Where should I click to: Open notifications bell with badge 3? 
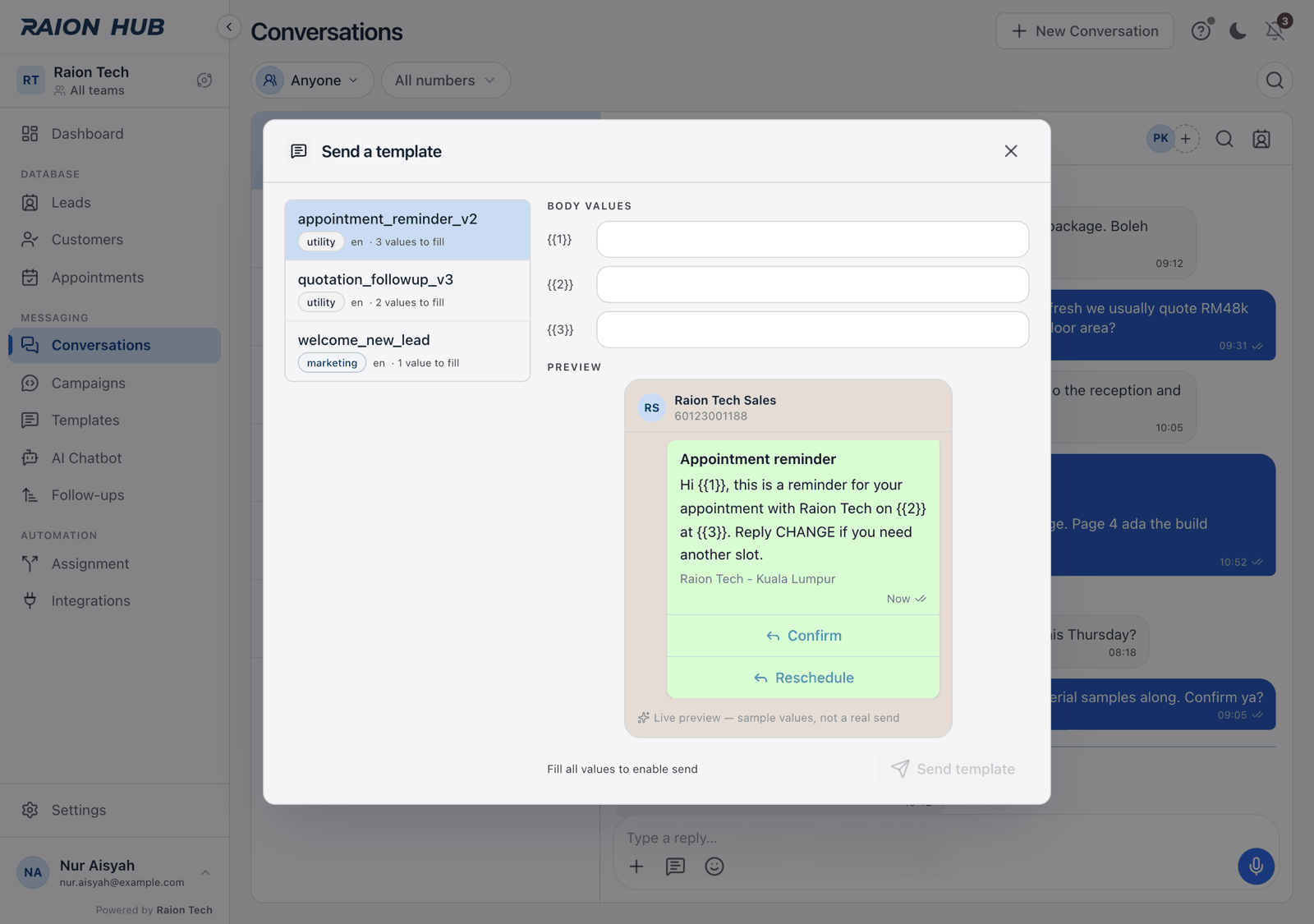pyautogui.click(x=1275, y=30)
